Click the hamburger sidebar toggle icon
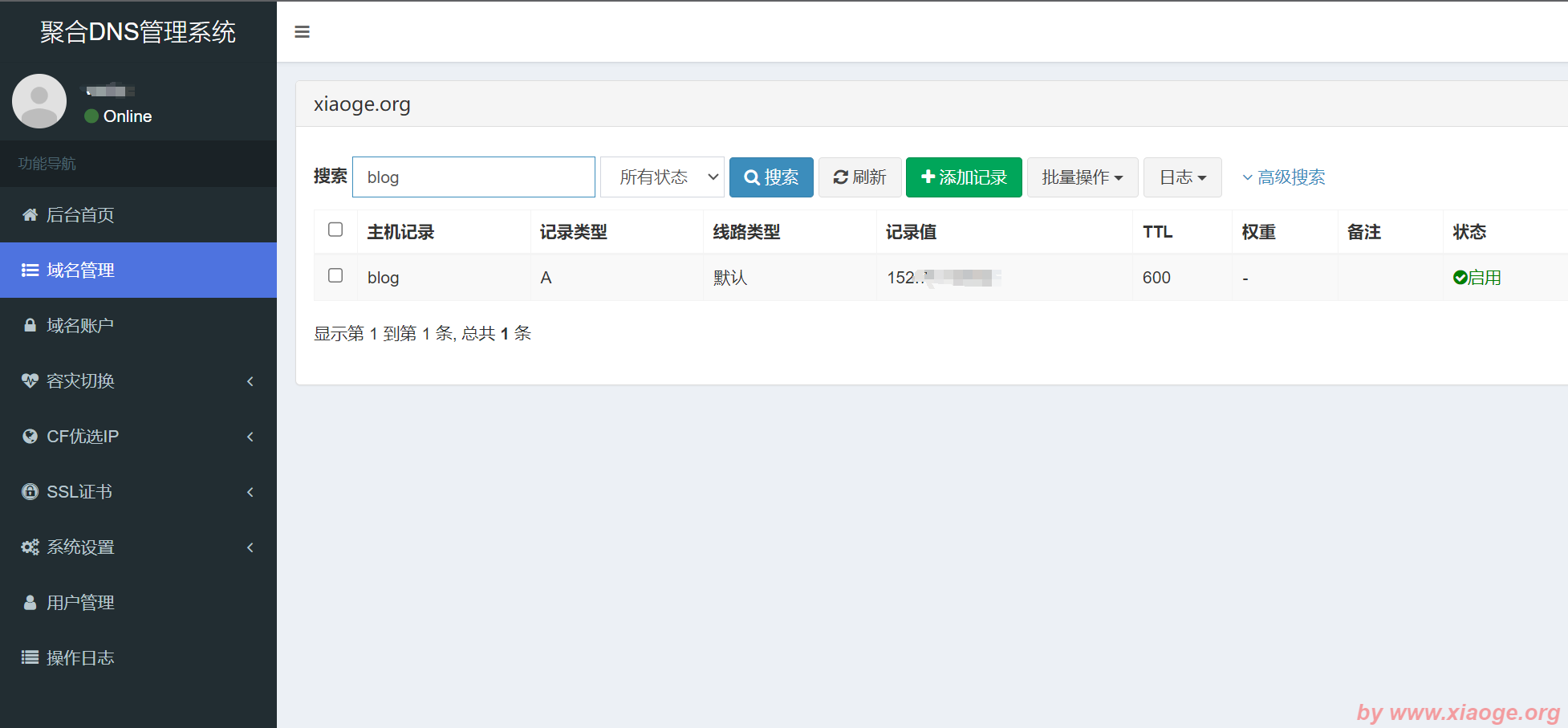 [302, 32]
